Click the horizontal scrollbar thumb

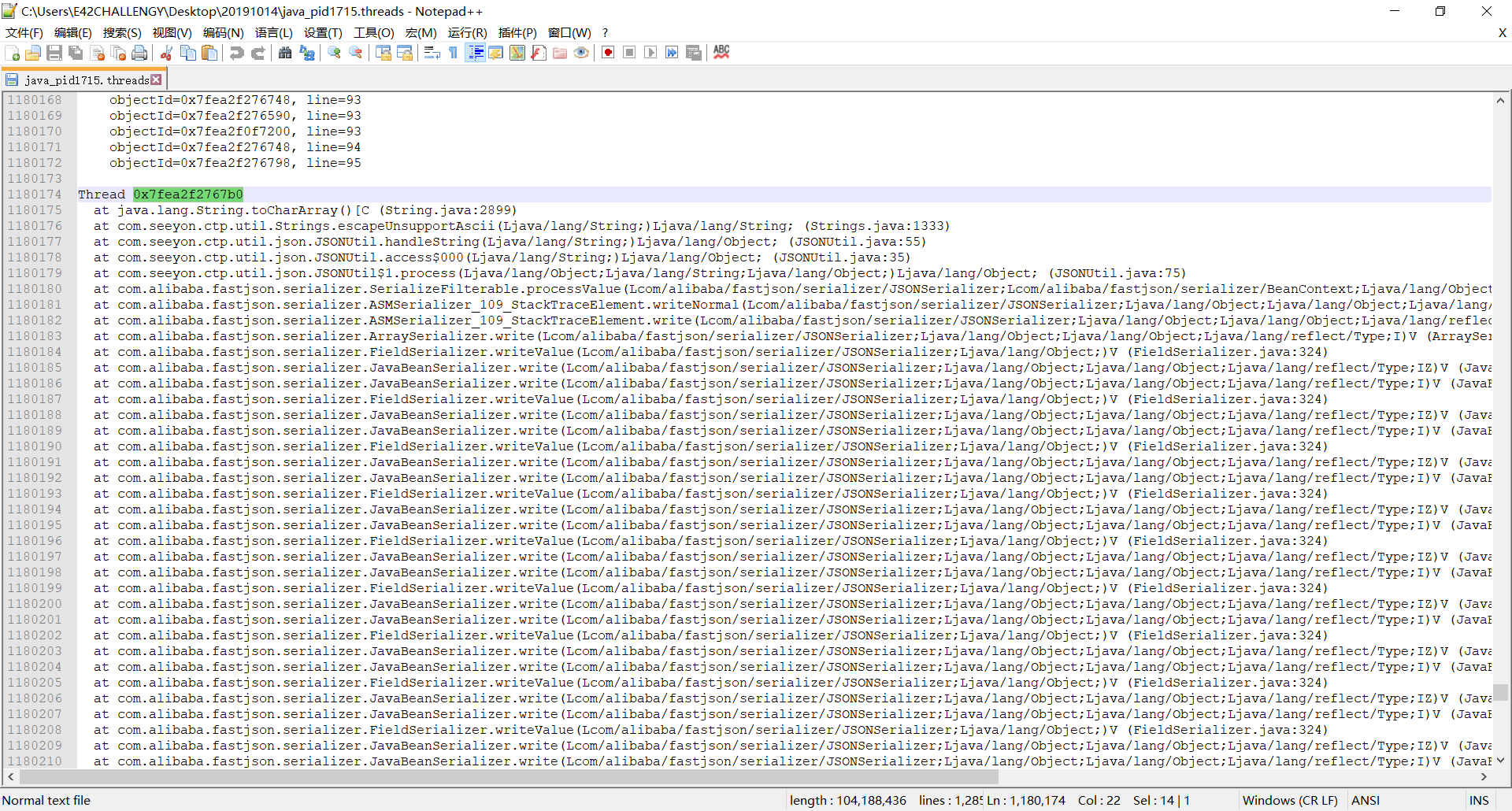tap(504, 777)
